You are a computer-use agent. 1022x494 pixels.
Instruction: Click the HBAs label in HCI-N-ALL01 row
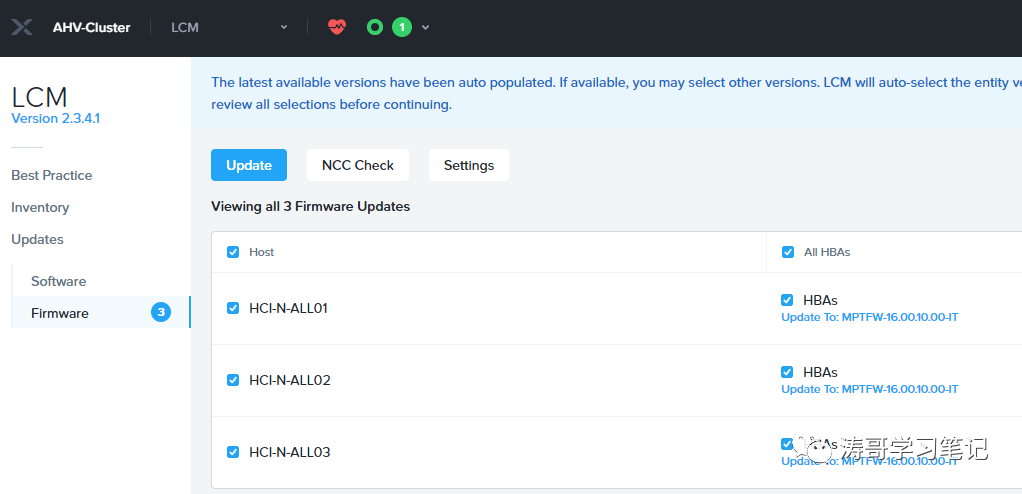point(820,300)
